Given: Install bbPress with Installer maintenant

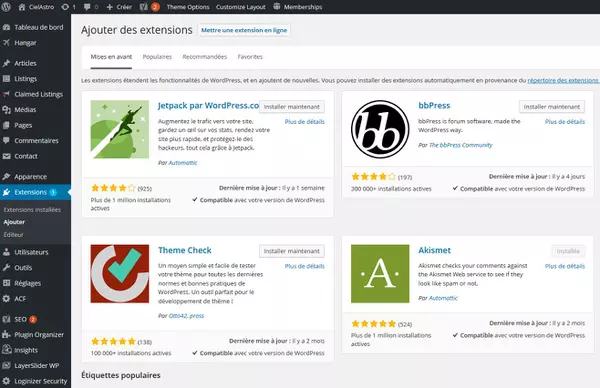Looking at the screenshot, I should coord(552,107).
